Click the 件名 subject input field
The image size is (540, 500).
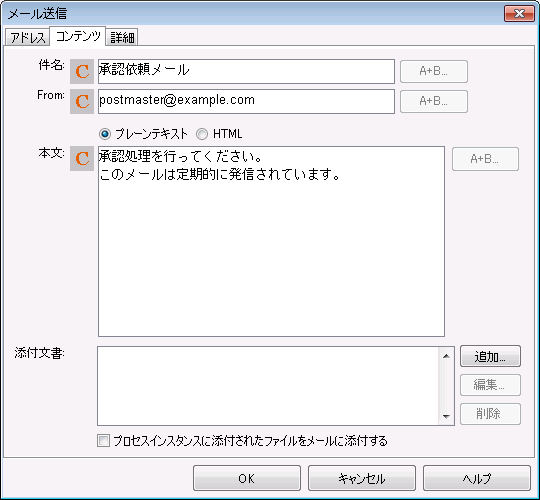(x=246, y=71)
